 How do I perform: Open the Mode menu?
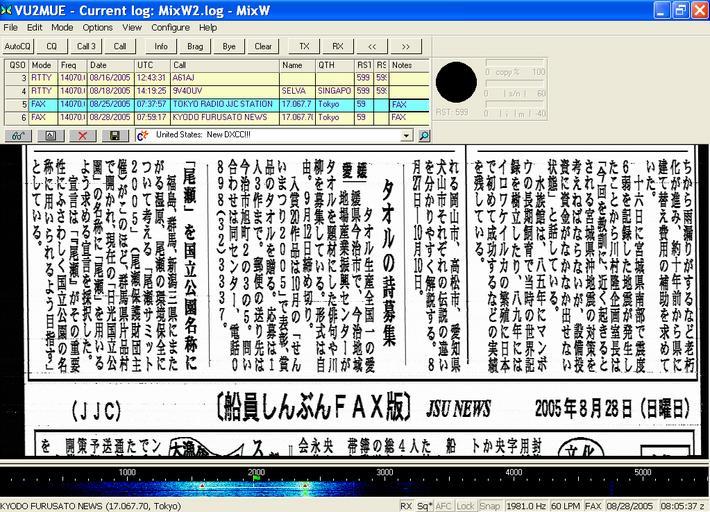click(x=62, y=27)
